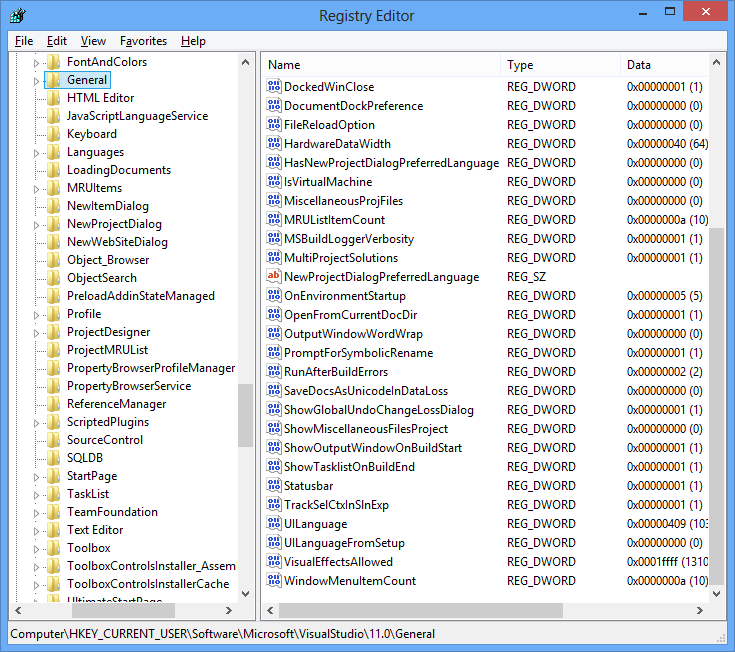
Task: Expand the FontAndColors tree node
Action: pyautogui.click(x=36, y=63)
